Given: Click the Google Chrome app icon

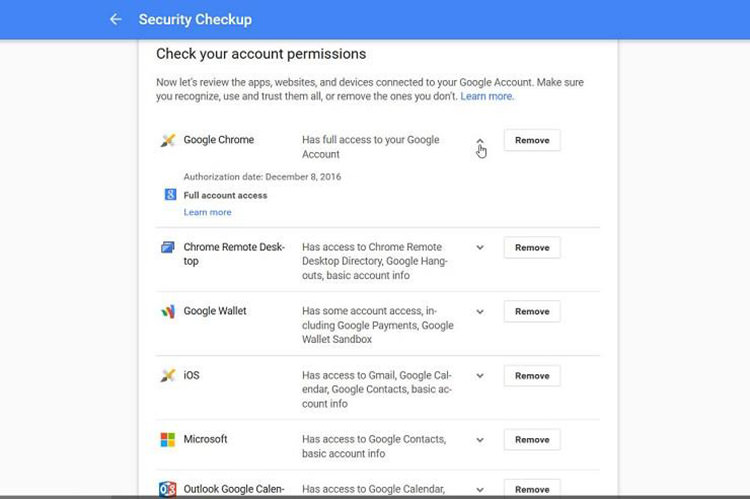Looking at the screenshot, I should pos(168,141).
